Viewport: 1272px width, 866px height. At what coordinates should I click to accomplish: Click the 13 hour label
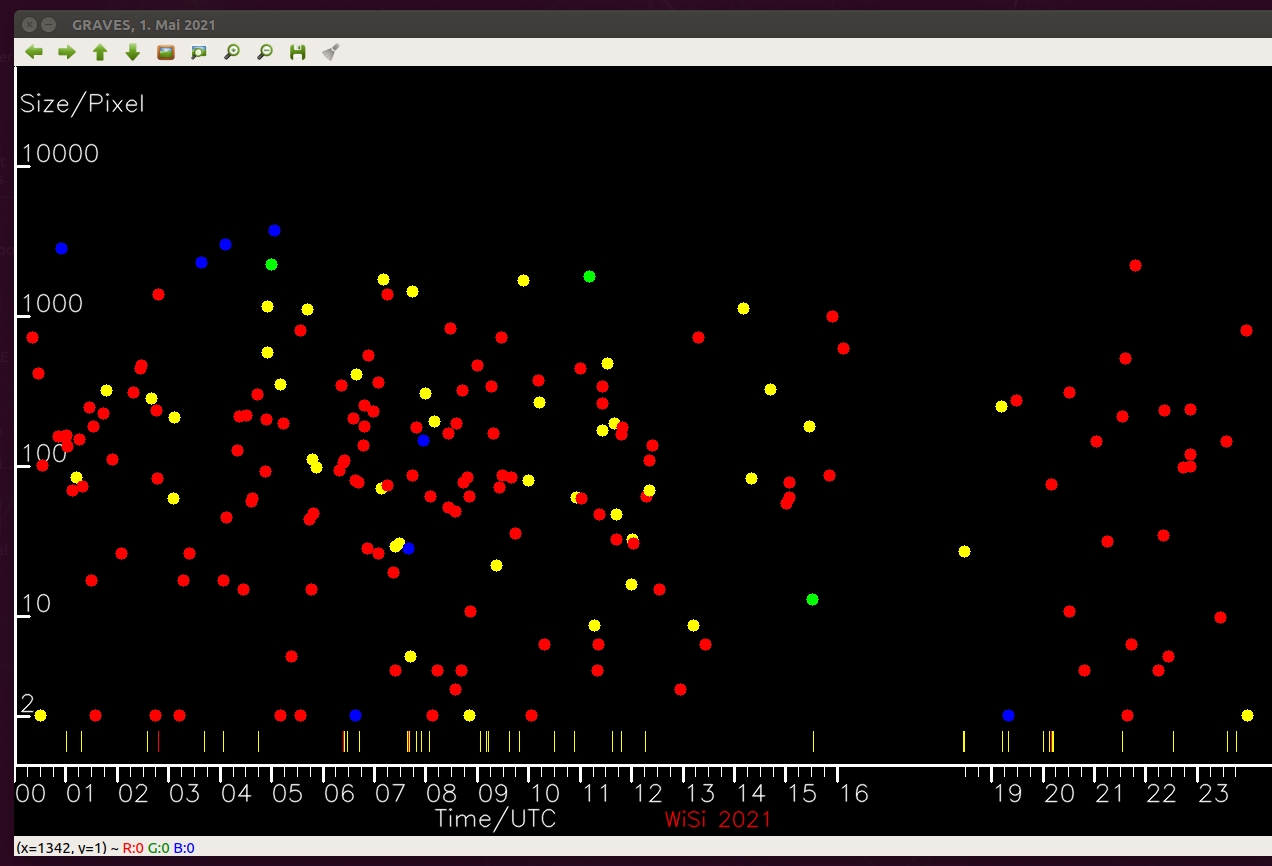click(699, 794)
